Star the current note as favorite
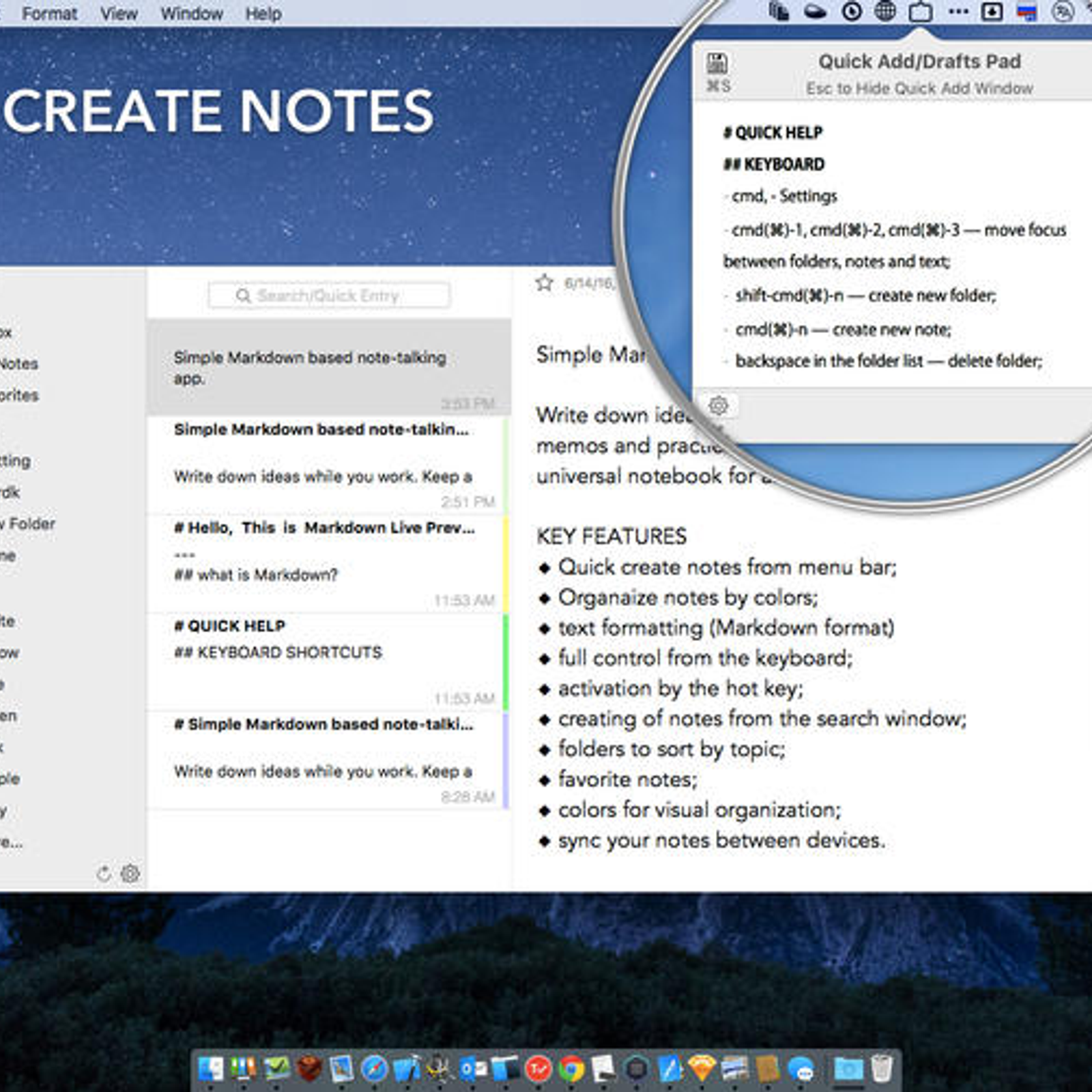 pyautogui.click(x=544, y=283)
